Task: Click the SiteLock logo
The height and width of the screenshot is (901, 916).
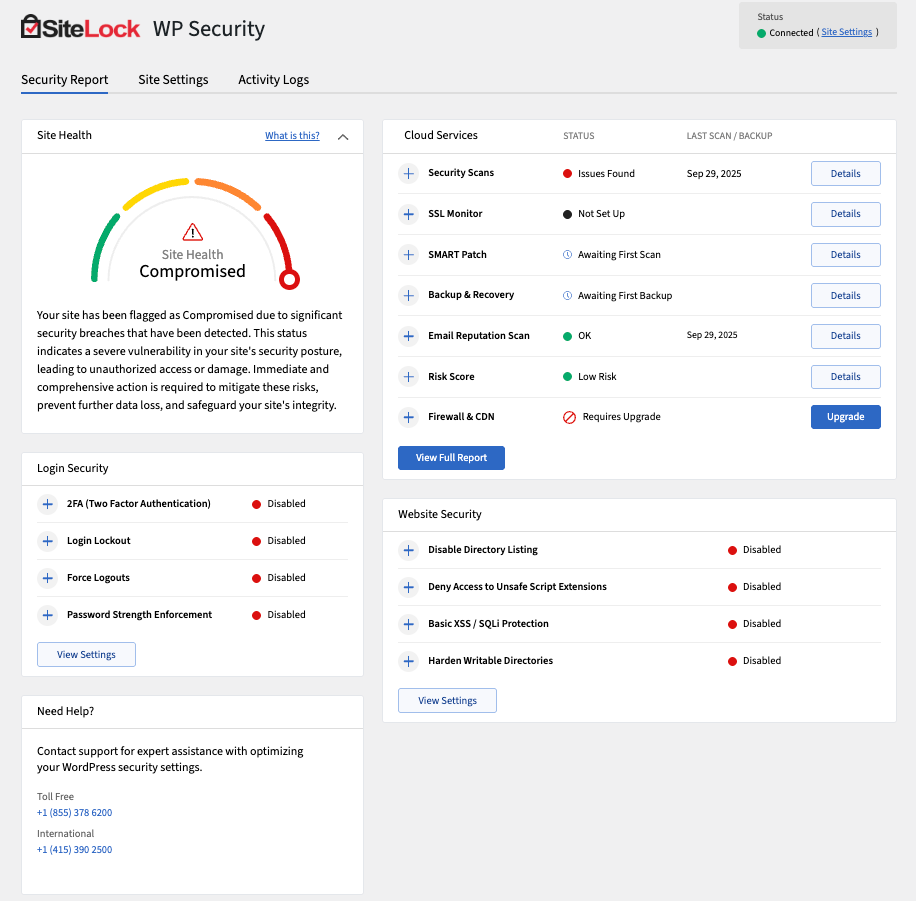Action: 80,28
